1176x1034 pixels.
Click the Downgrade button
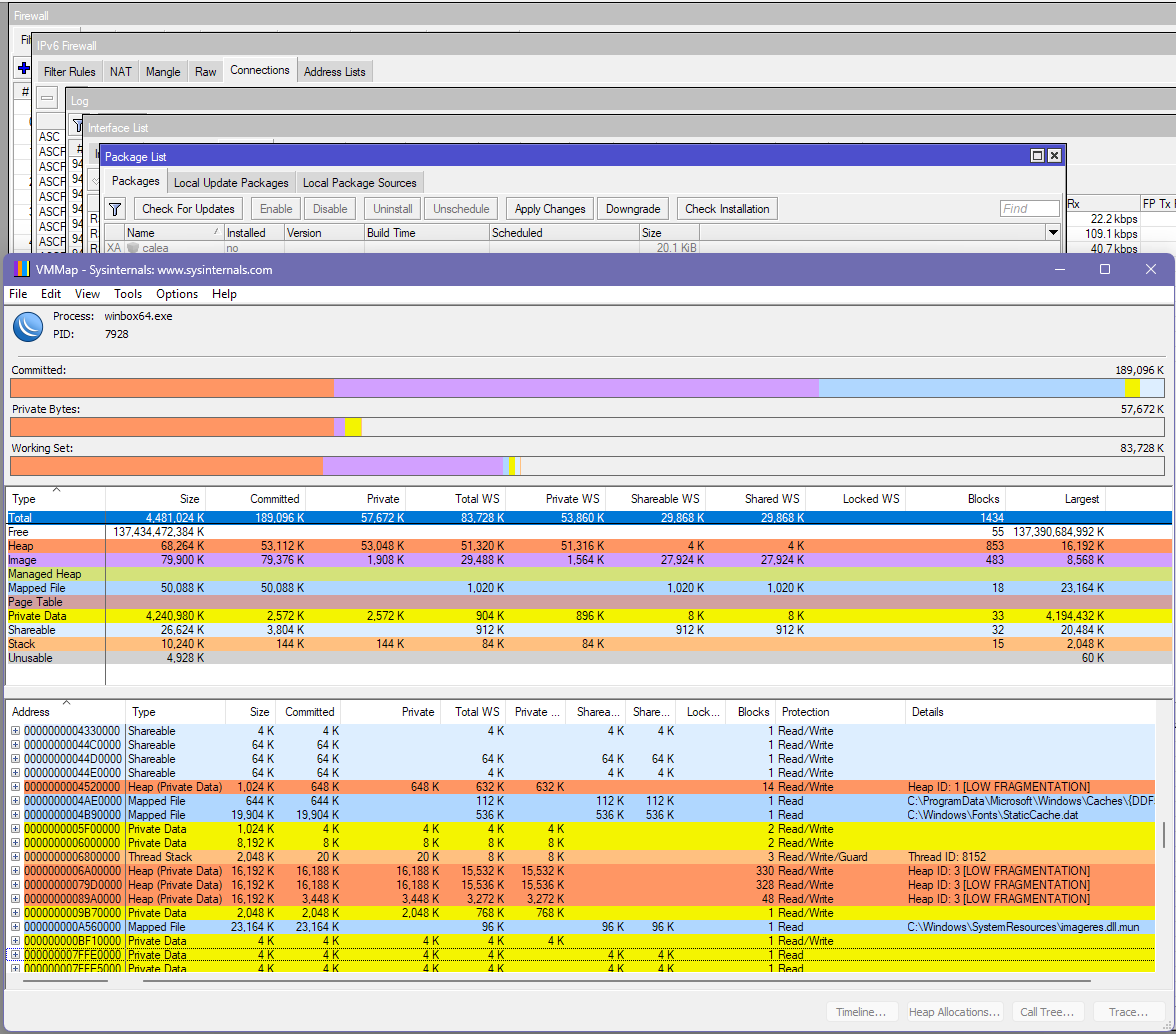tap(633, 209)
